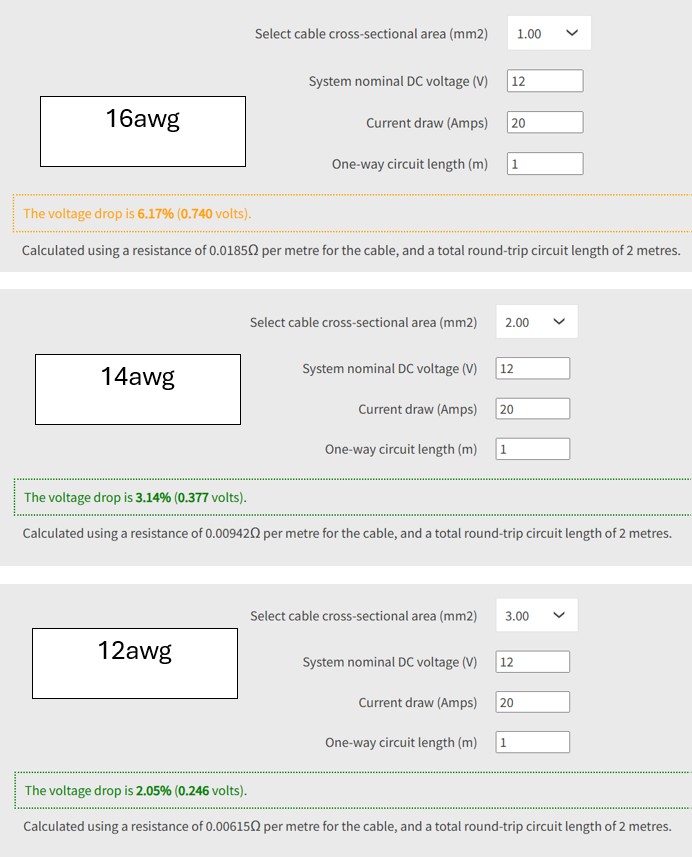Expand the 2.00 cross-sectional area dropdown
Viewport: 692px width, 857px height.
(x=536, y=322)
